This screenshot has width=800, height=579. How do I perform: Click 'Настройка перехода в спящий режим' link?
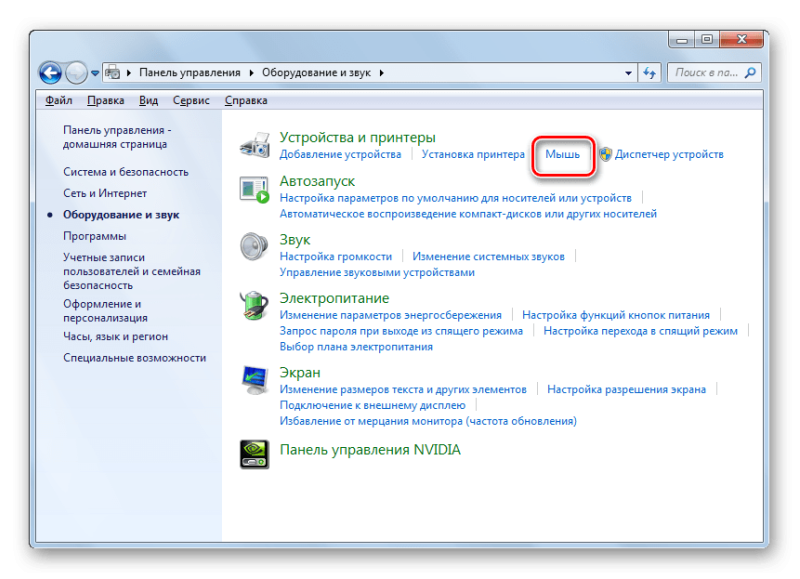tap(640, 331)
